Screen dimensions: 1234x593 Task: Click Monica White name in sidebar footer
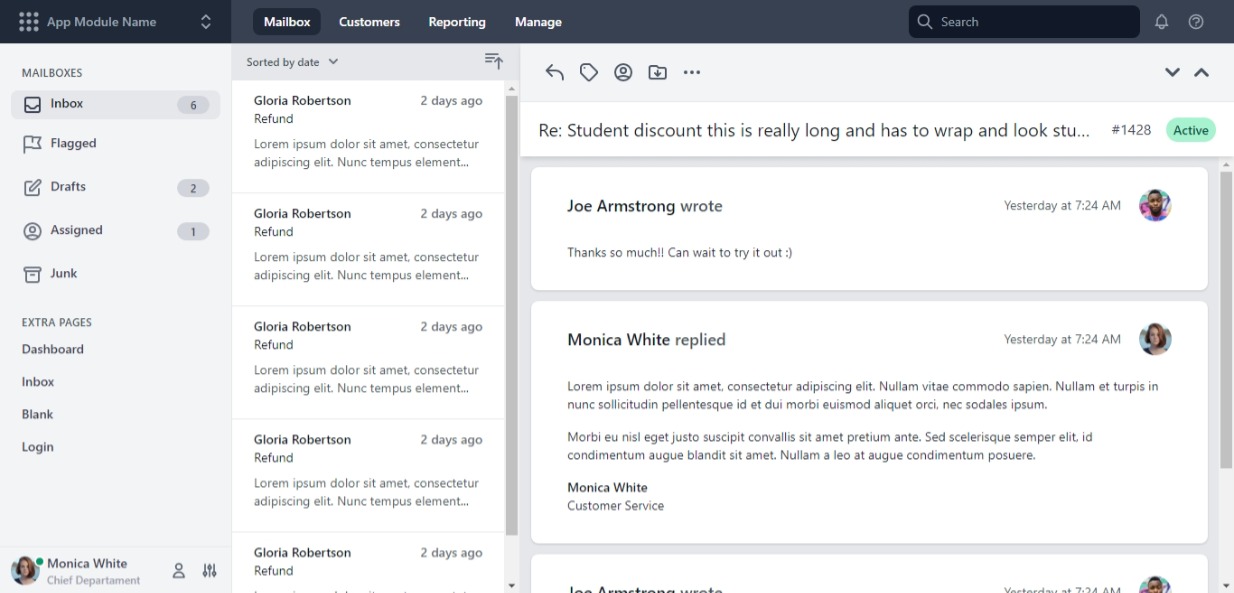87,563
